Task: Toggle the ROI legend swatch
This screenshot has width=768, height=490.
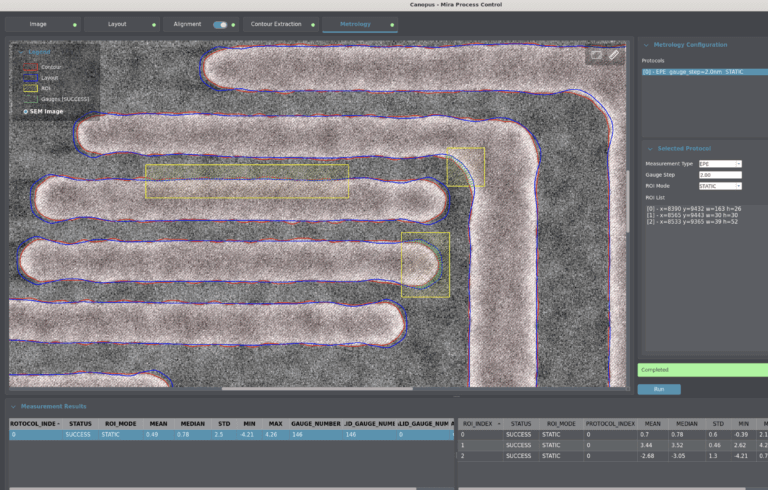Action: point(30,88)
